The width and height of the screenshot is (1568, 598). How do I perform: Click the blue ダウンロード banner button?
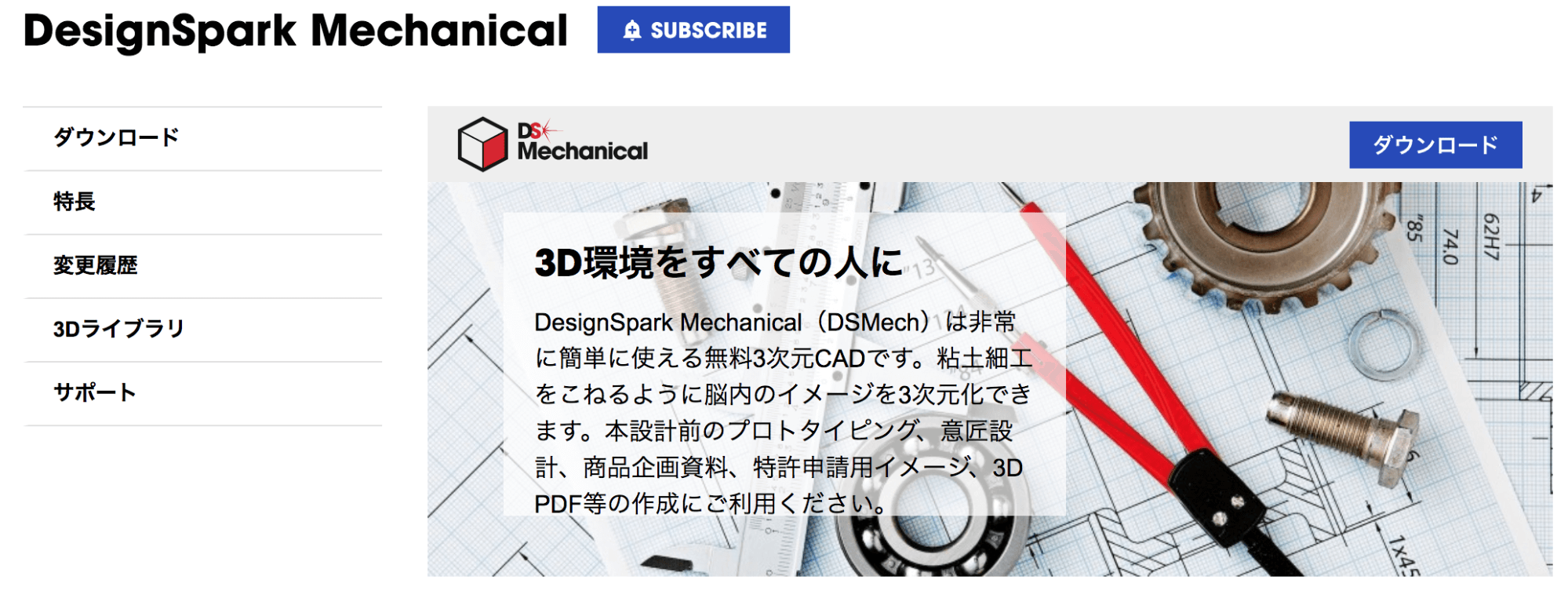[x=1435, y=144]
